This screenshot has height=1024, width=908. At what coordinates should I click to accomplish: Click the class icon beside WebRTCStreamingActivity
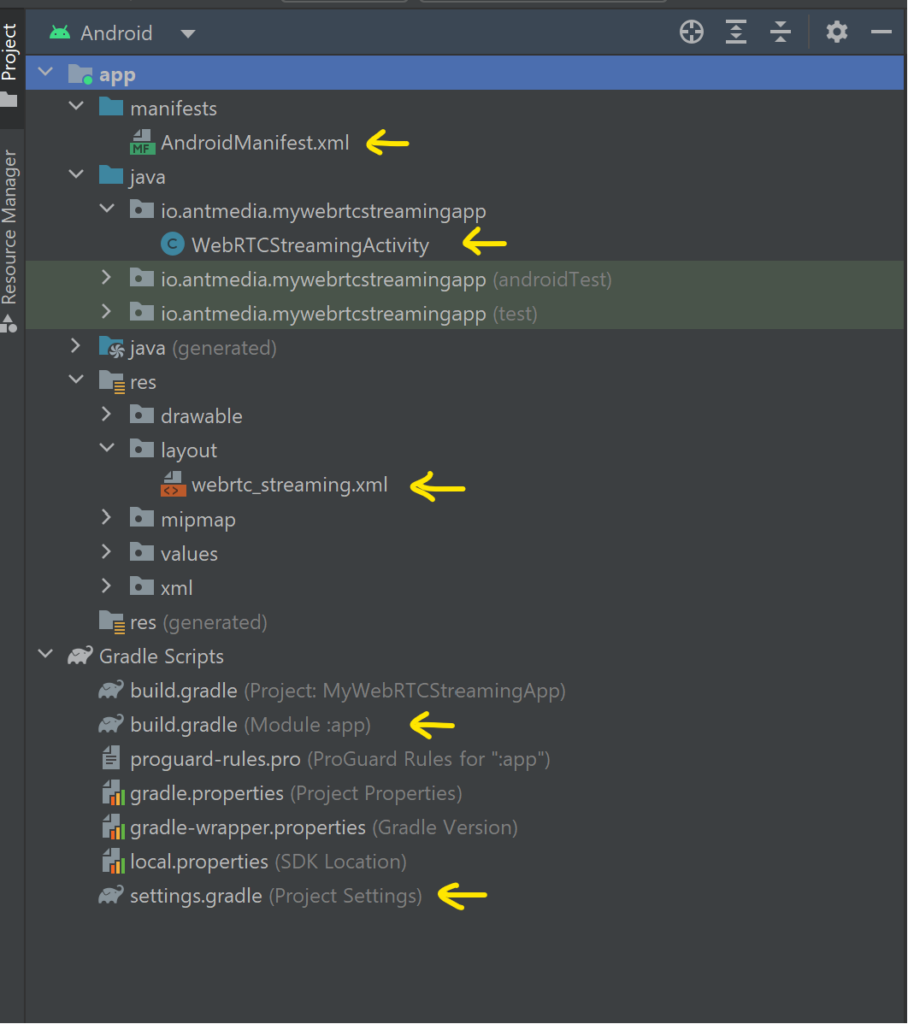[x=172, y=244]
